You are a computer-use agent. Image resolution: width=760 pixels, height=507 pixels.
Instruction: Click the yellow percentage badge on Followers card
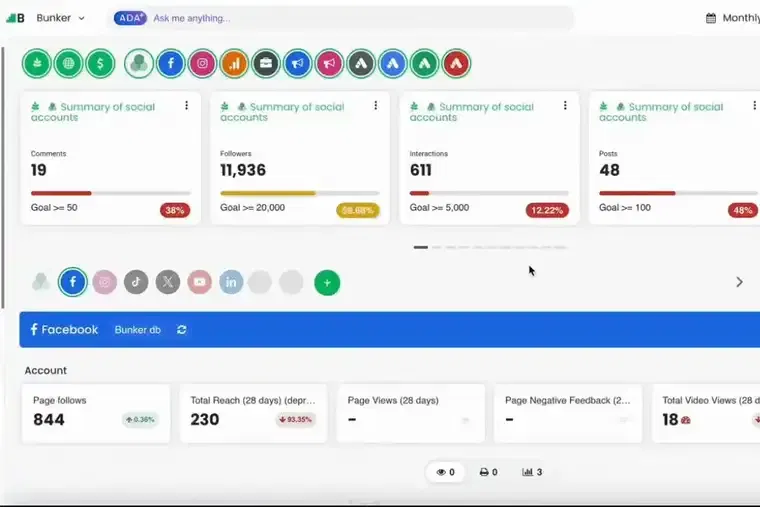(x=358, y=210)
